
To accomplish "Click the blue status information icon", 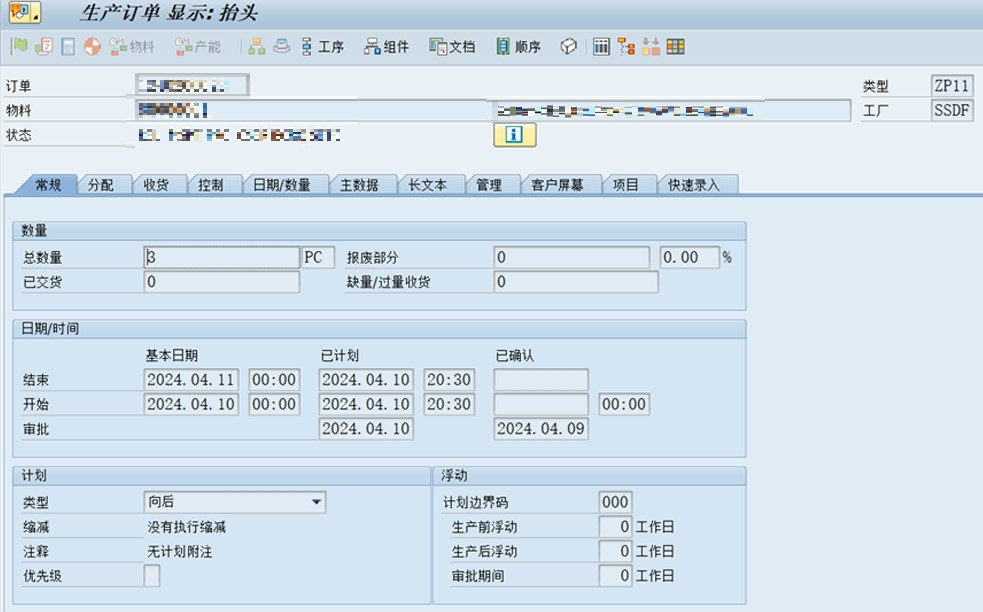I will 514,136.
